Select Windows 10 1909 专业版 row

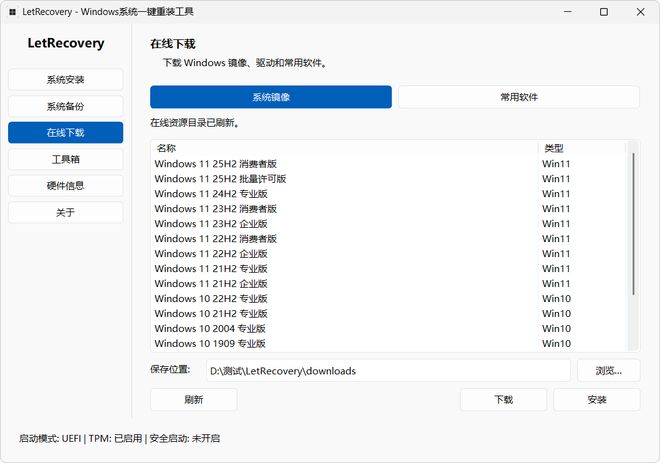click(389, 343)
